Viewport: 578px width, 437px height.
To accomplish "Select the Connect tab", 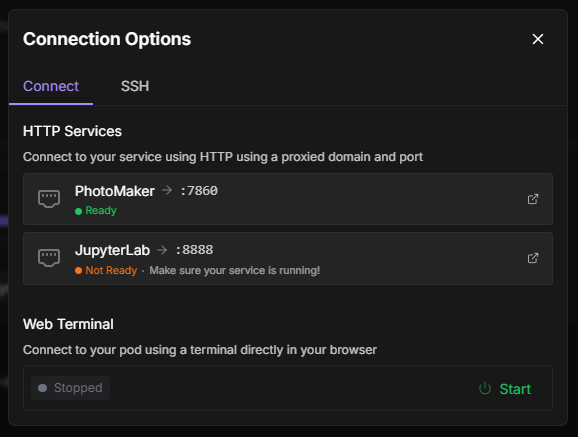I will (51, 86).
